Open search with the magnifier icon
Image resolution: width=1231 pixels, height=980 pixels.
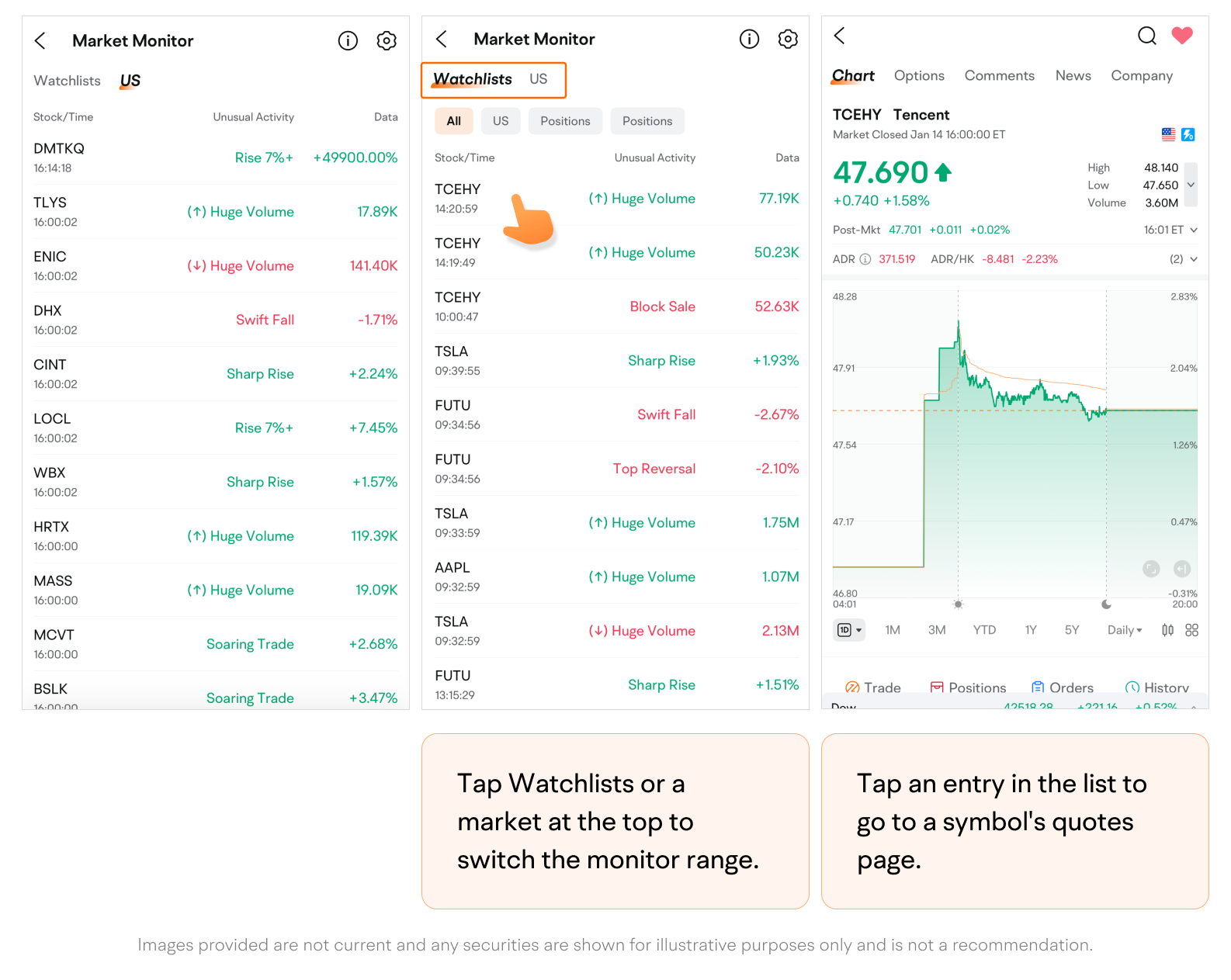(x=1146, y=36)
